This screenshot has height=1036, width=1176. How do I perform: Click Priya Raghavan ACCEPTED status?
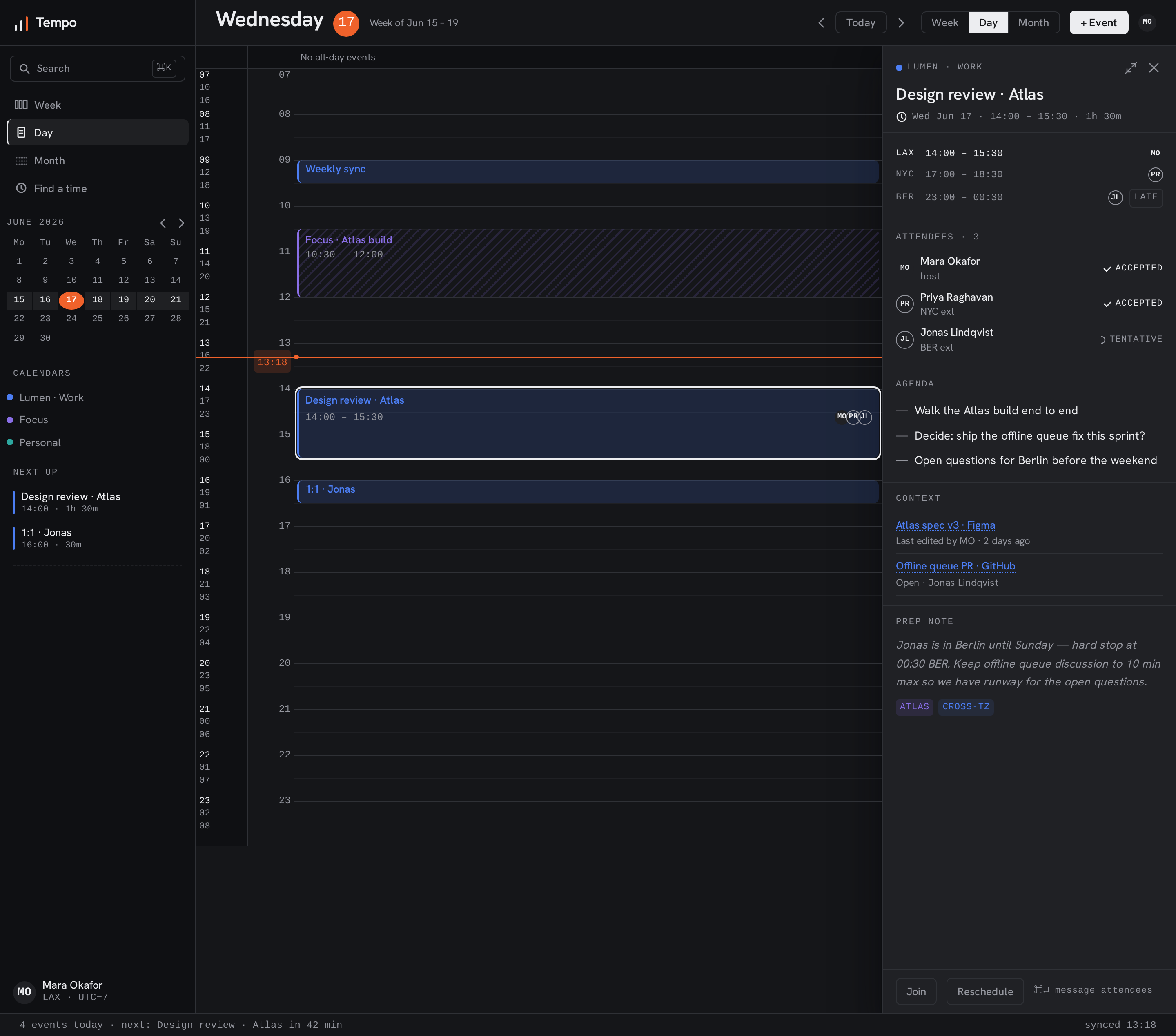[1132, 303]
